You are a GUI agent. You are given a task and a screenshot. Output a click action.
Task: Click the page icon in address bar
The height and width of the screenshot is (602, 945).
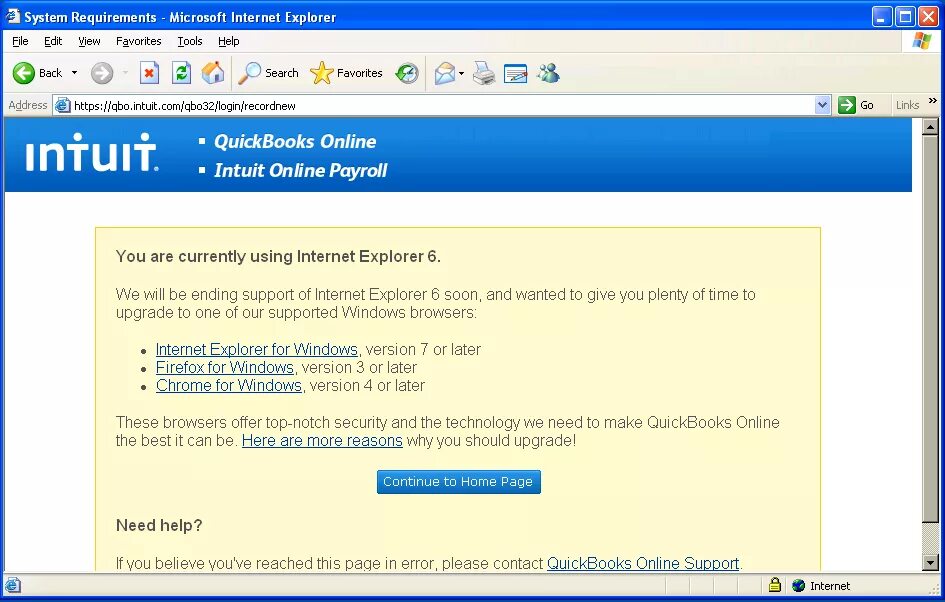(63, 105)
